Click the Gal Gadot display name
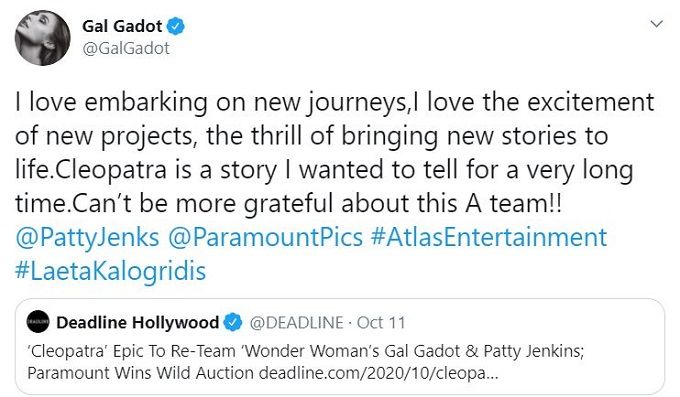Image resolution: width=680 pixels, height=397 pixels. (122, 26)
